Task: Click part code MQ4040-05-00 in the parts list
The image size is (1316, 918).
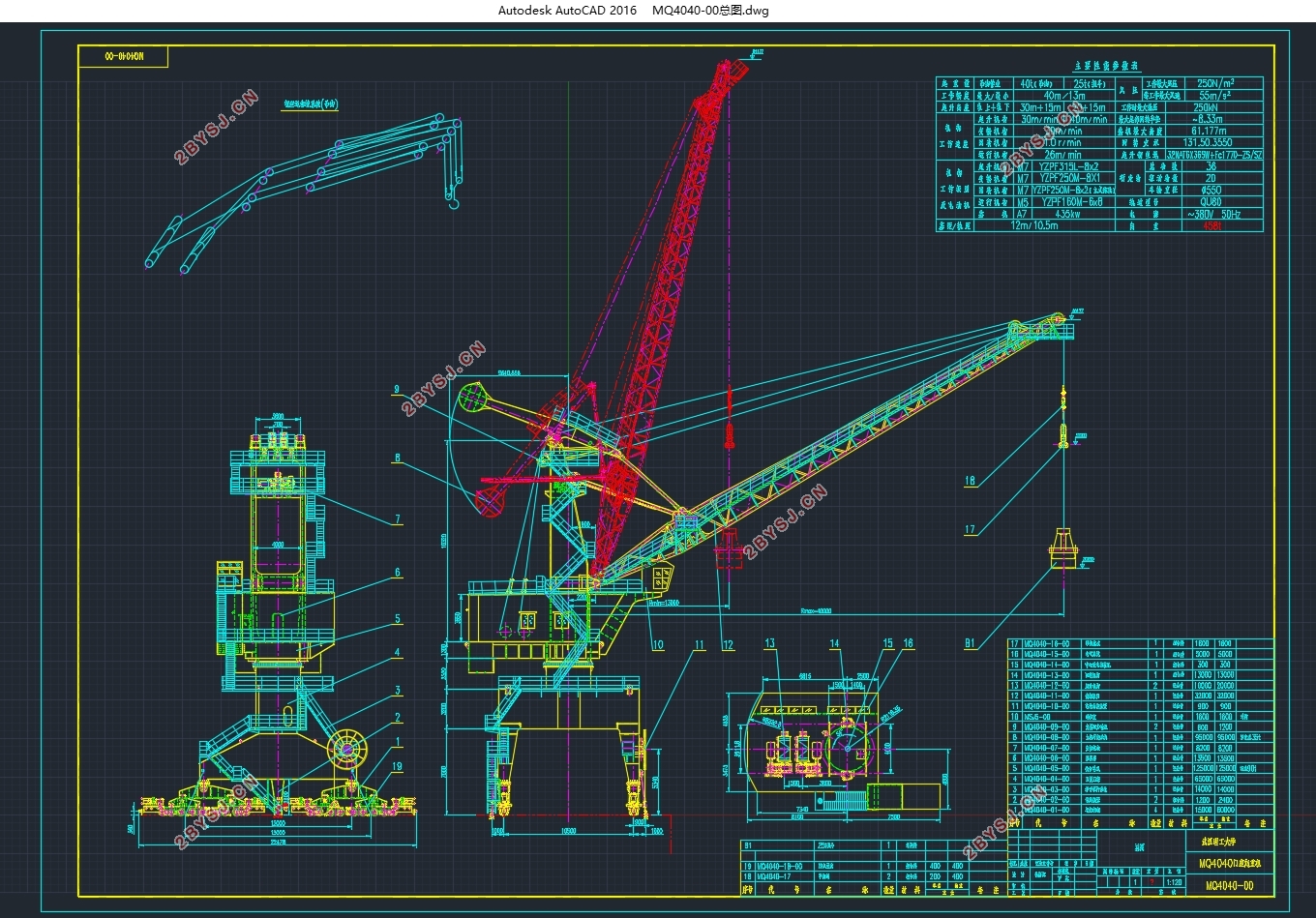Action: 1046,769
